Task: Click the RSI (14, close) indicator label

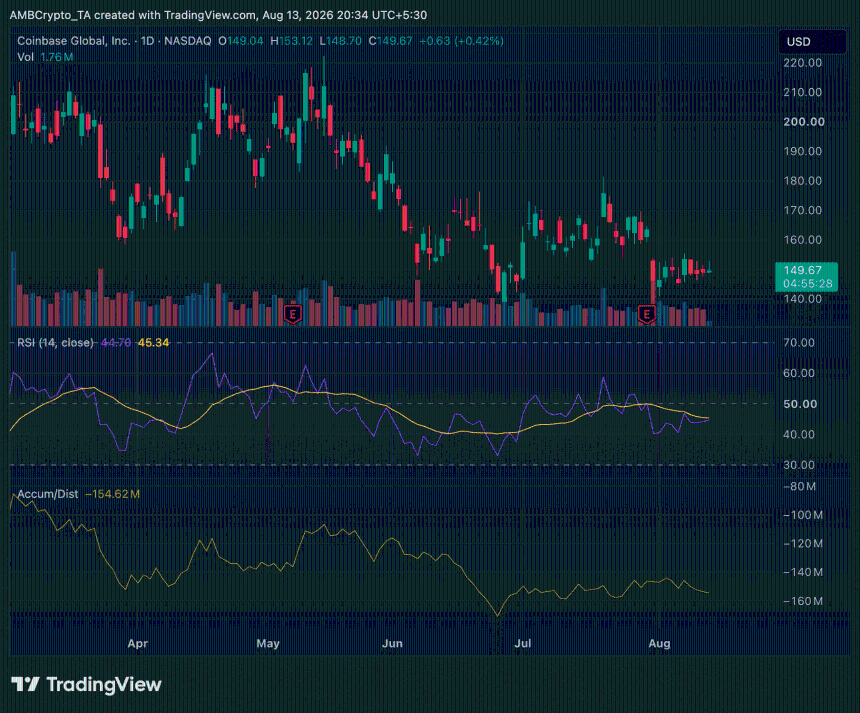Action: tap(55, 343)
